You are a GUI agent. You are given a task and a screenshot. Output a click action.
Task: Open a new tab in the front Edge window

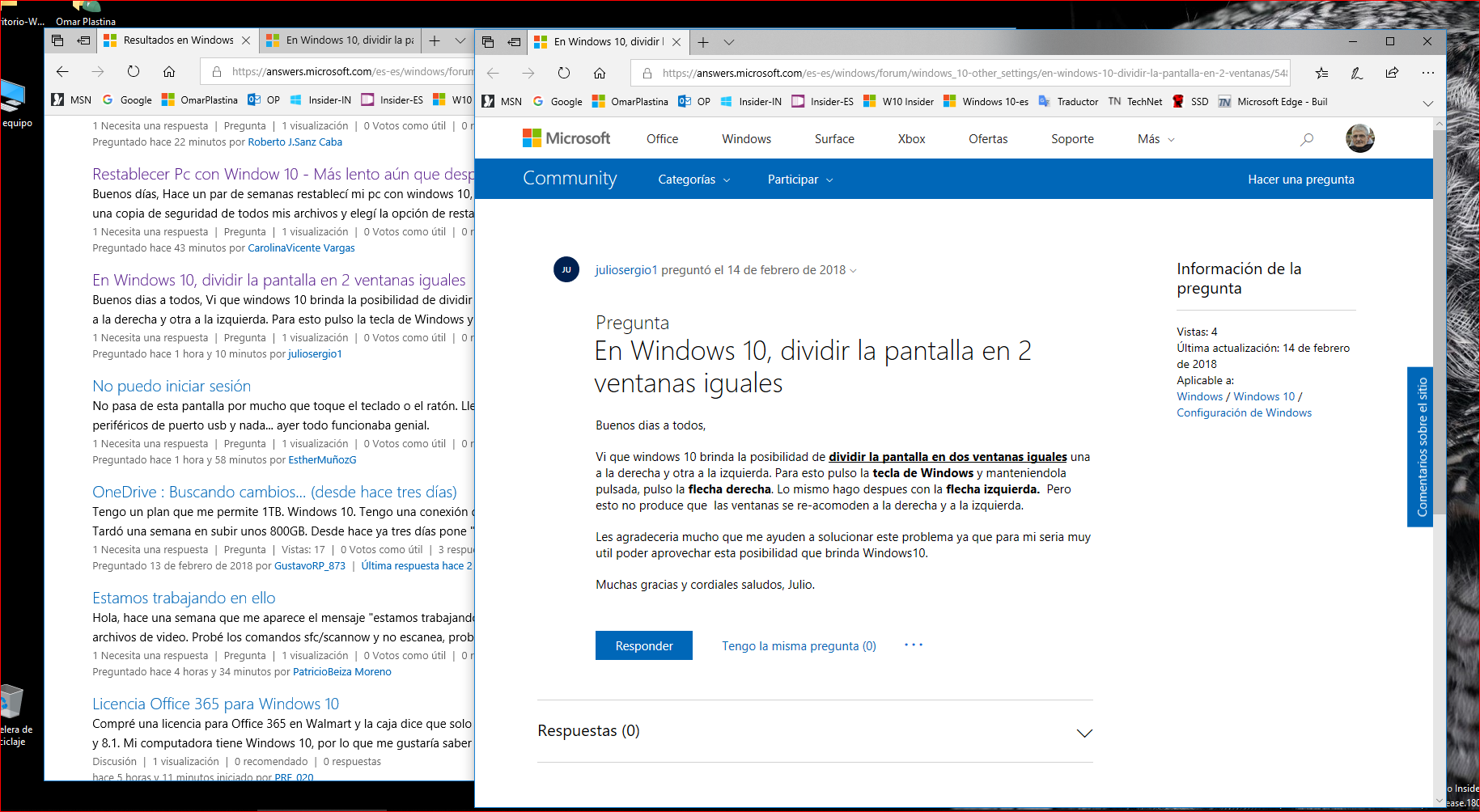pyautogui.click(x=703, y=42)
